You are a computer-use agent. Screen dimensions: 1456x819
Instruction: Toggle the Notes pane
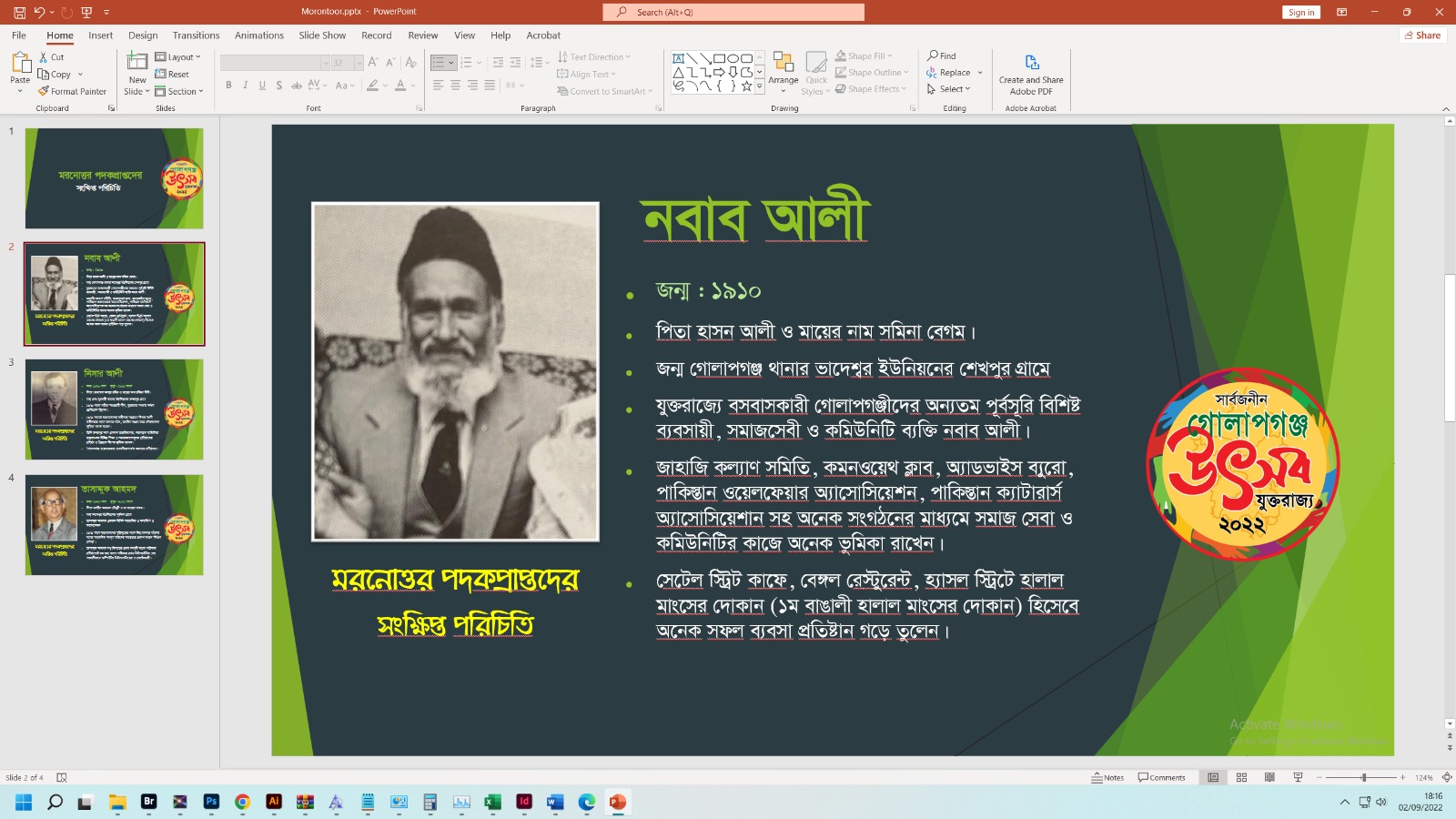(x=1107, y=777)
